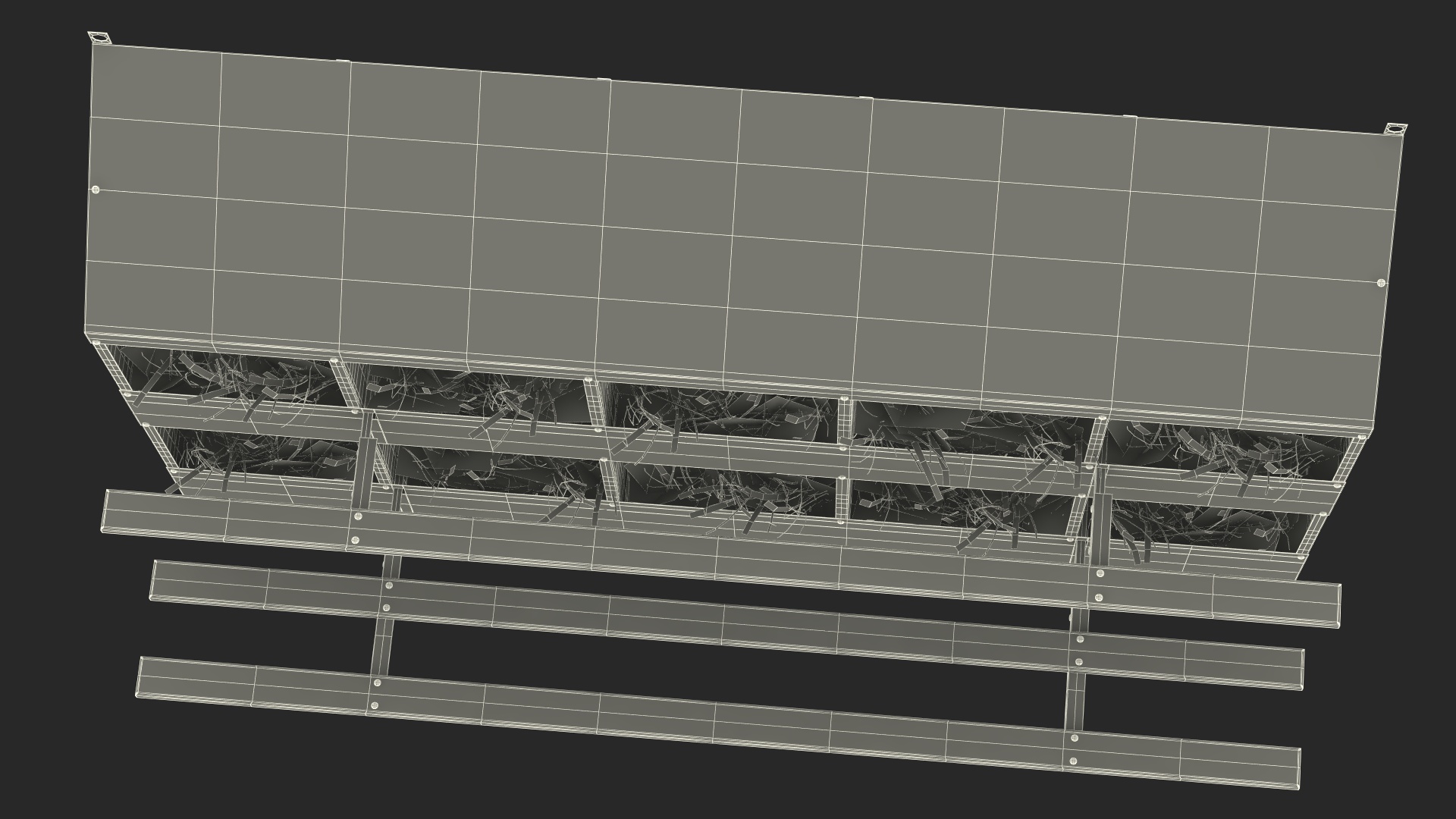1456x819 pixels.
Task: Click the bolt on bottom rail's left joint
Action: coord(377,683)
